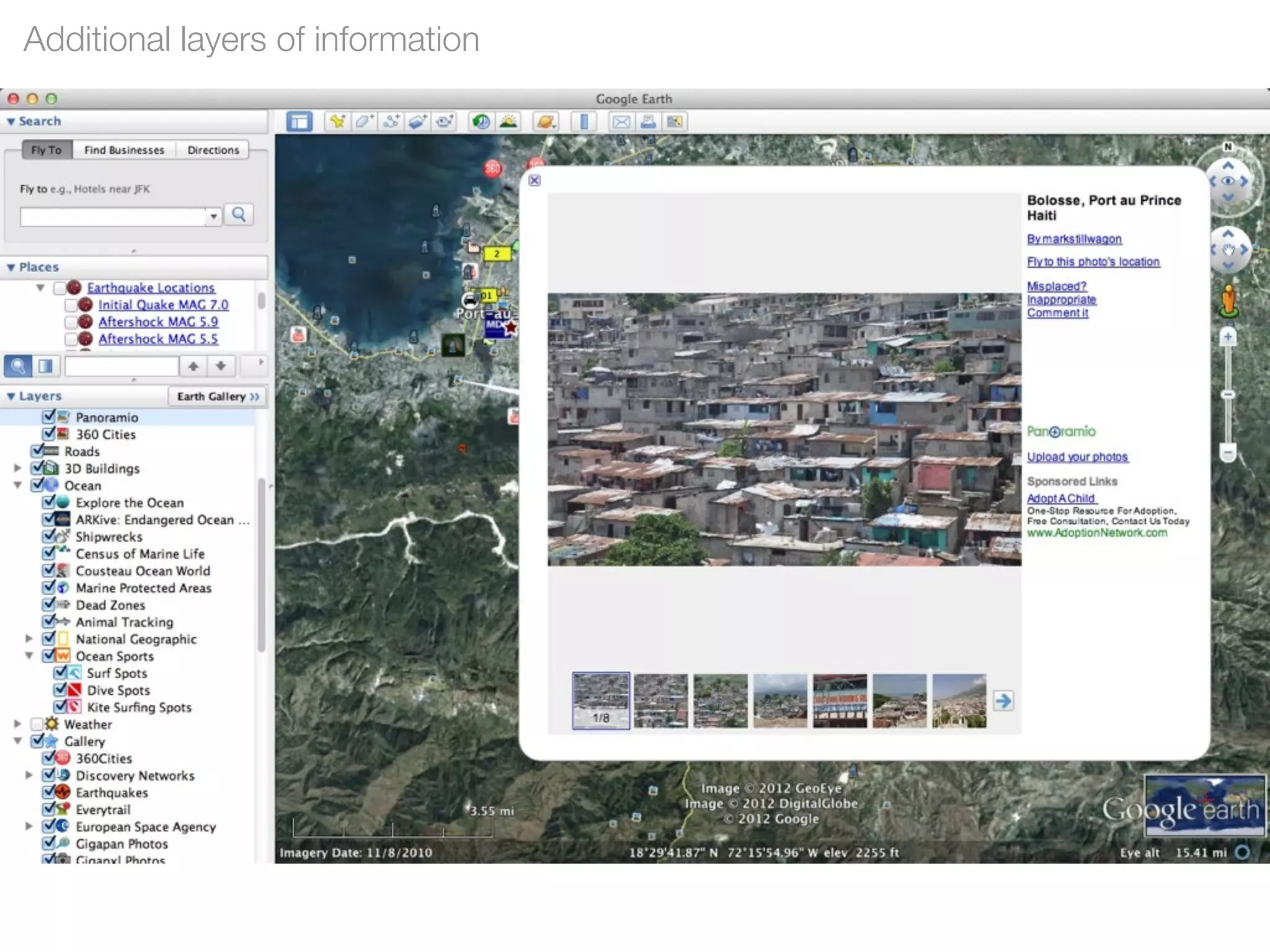Show historical imagery with the clock icon
Image resolution: width=1270 pixels, height=952 pixels.
[x=481, y=121]
